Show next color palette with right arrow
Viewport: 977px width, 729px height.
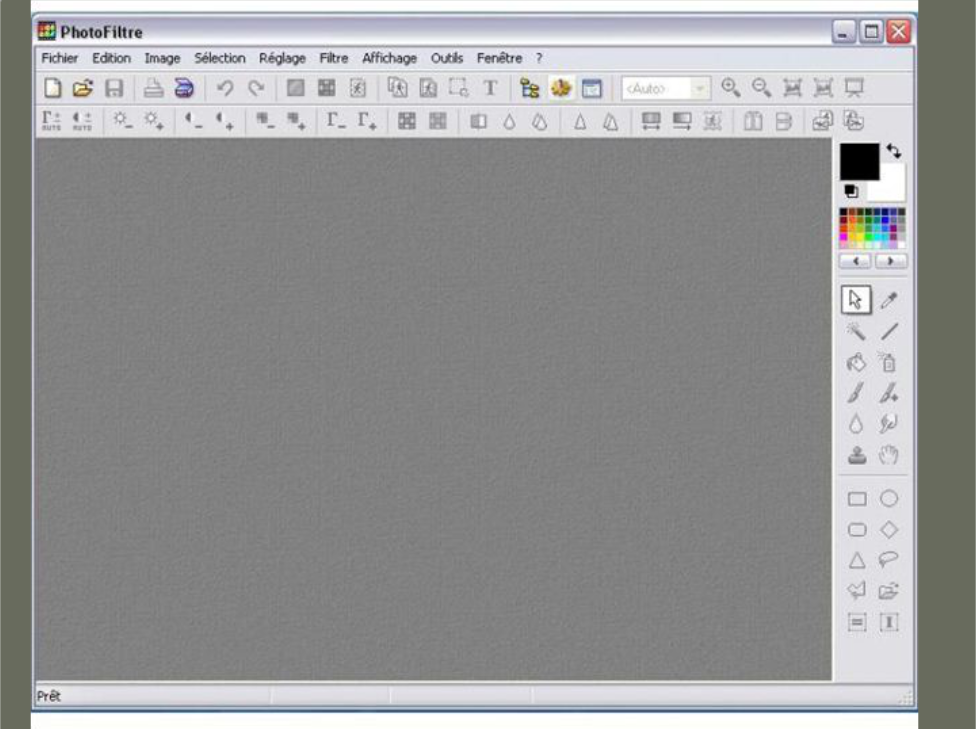tap(890, 261)
